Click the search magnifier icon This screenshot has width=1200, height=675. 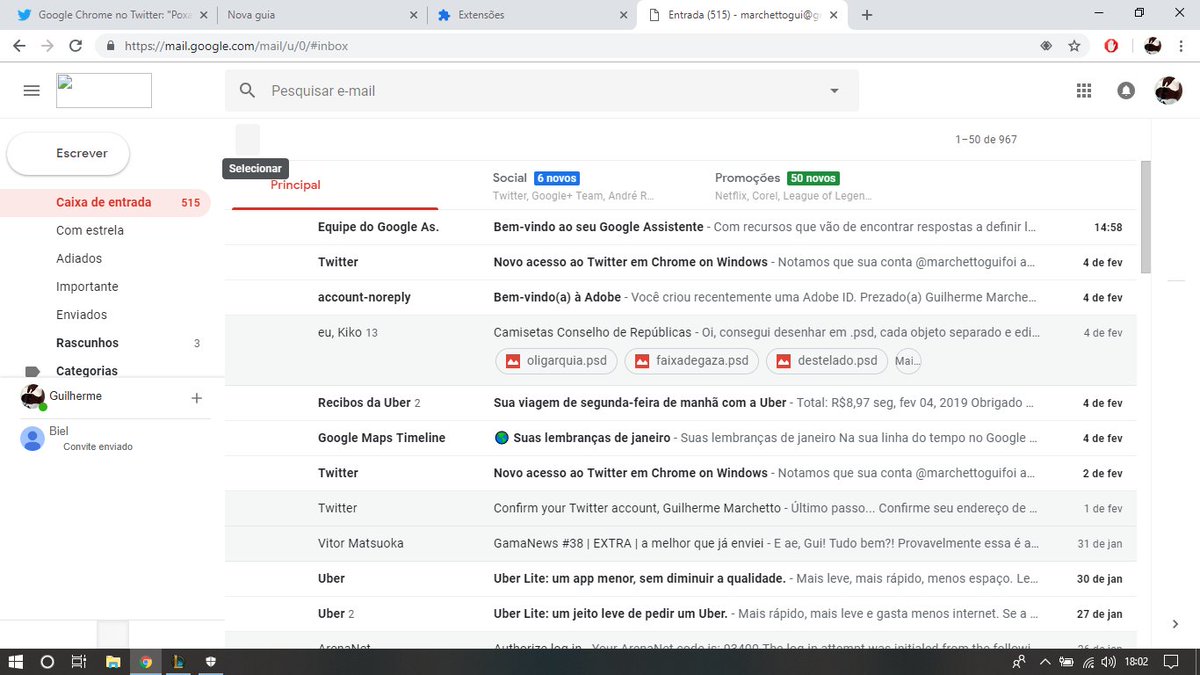[x=248, y=91]
